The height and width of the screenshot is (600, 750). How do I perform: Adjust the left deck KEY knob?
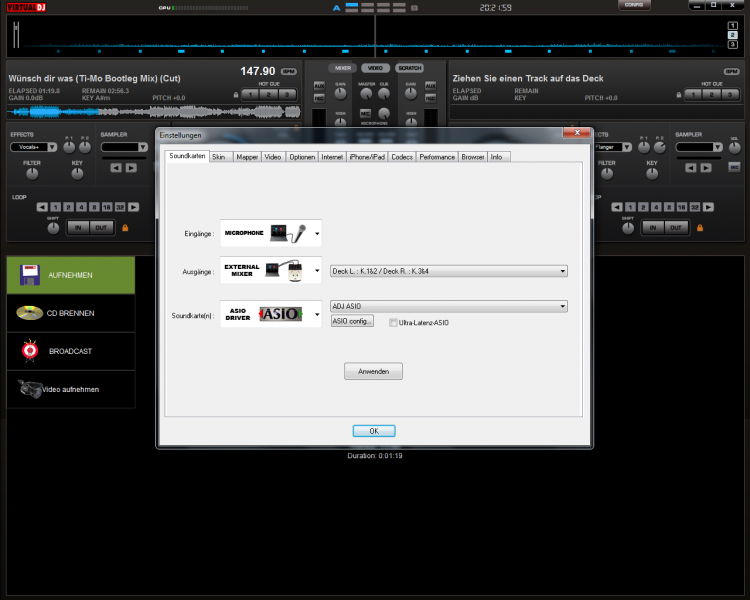(77, 174)
